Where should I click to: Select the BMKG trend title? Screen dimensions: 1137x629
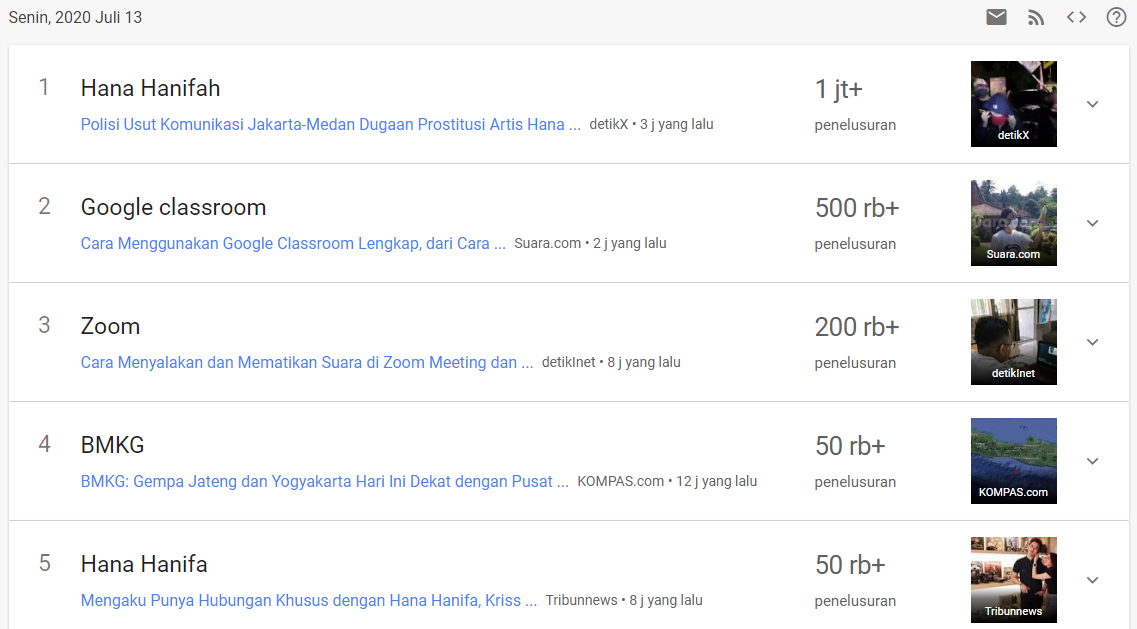pyautogui.click(x=112, y=445)
